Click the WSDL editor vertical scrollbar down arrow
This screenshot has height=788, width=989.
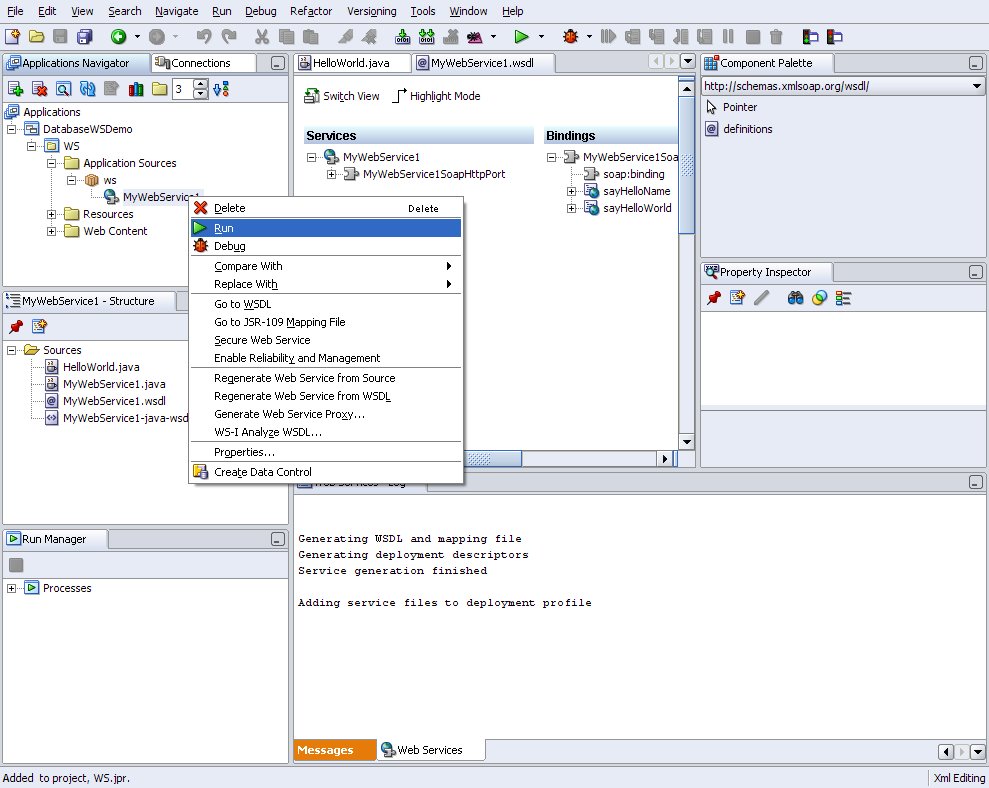pos(687,442)
